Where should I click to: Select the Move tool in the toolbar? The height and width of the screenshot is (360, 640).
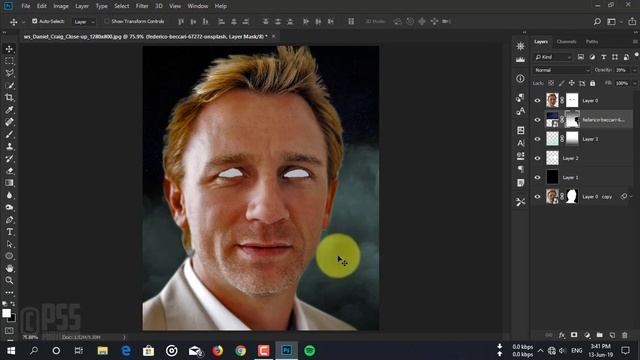(9, 49)
